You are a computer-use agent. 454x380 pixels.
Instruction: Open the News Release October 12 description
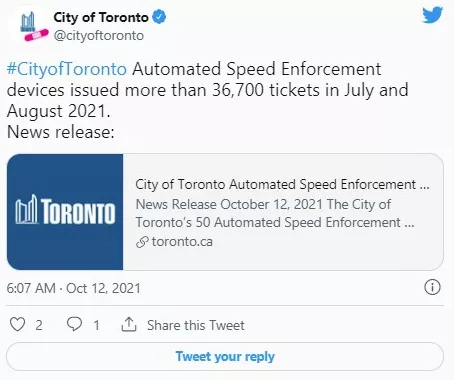pos(275,213)
